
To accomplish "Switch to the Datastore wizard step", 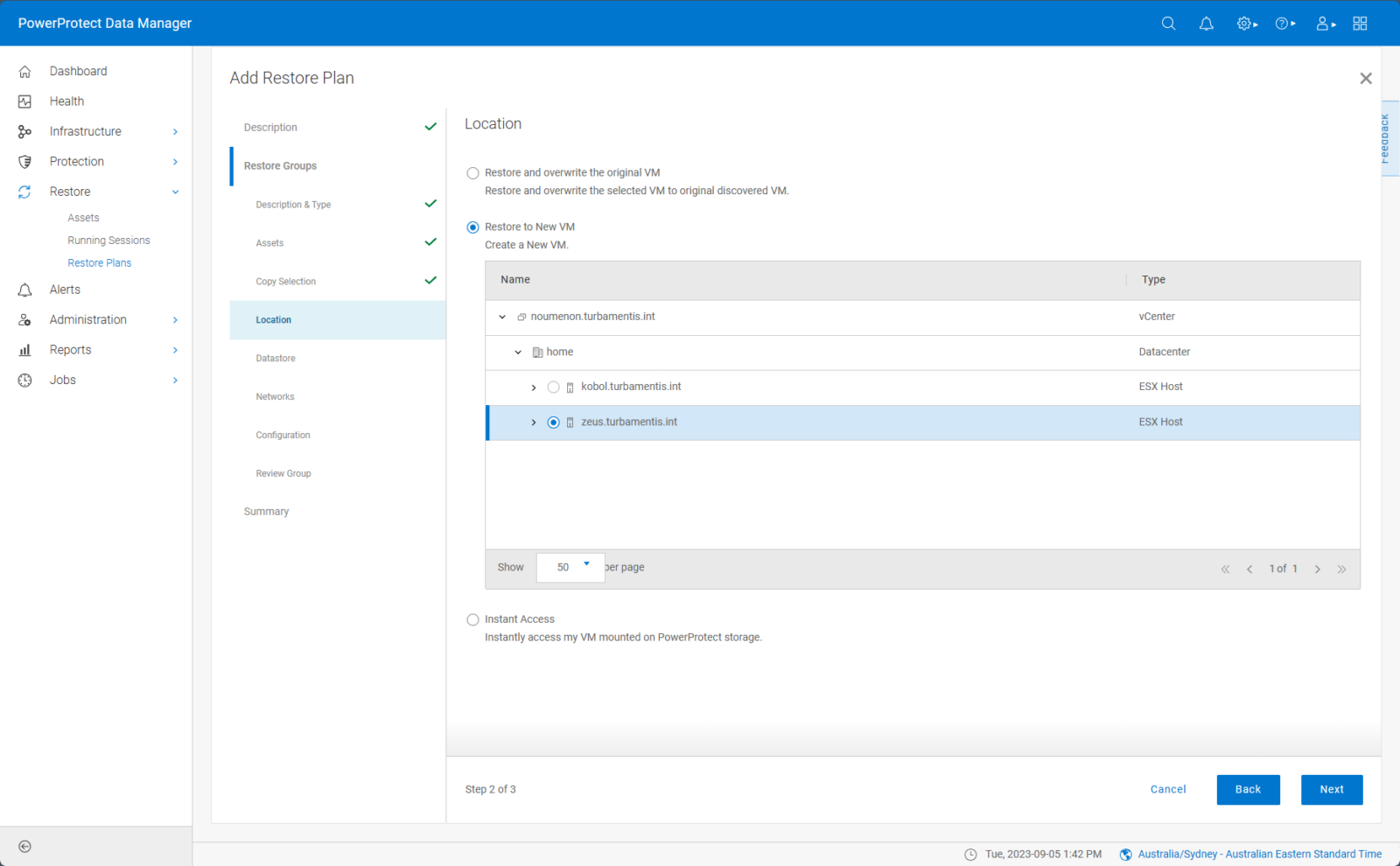I will coord(276,358).
